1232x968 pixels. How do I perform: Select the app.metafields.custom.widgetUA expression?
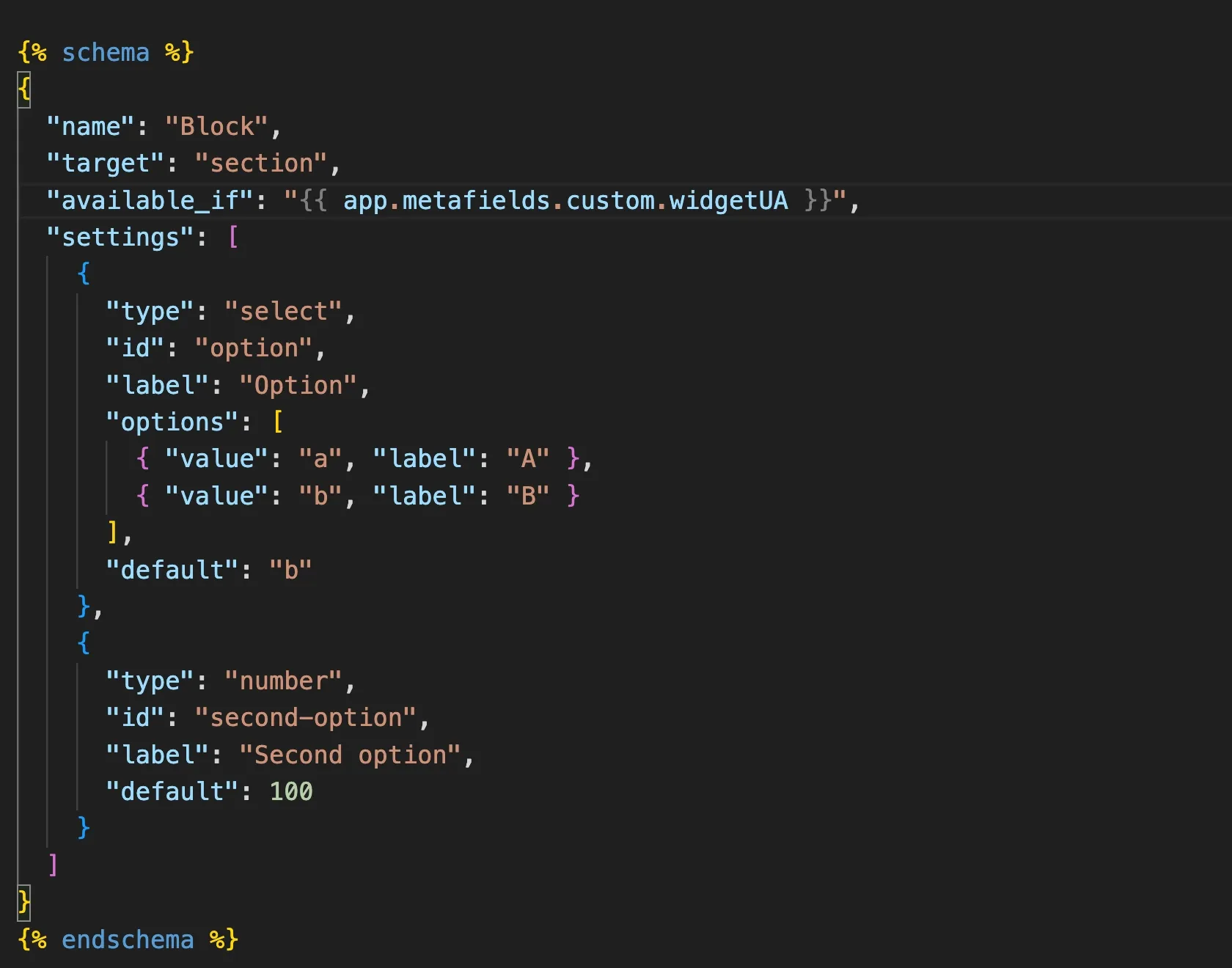click(565, 200)
